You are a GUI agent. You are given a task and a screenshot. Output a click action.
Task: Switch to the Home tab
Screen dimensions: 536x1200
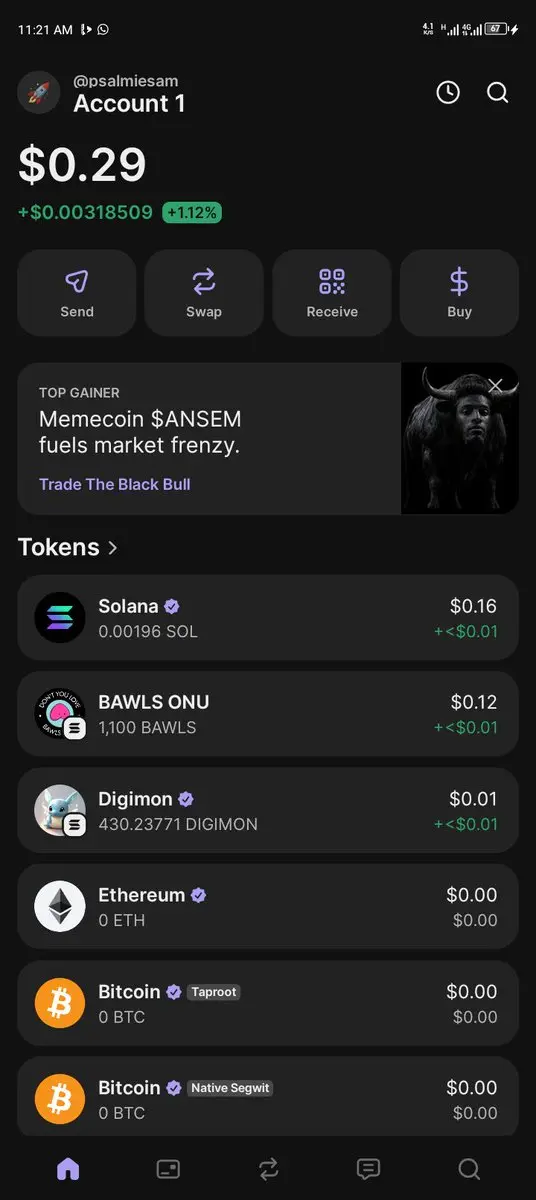[x=68, y=1168]
